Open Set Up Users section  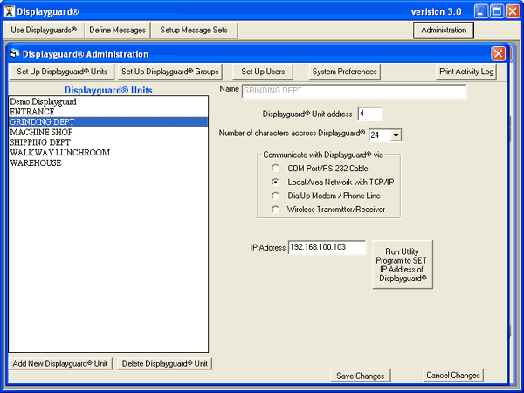click(263, 72)
